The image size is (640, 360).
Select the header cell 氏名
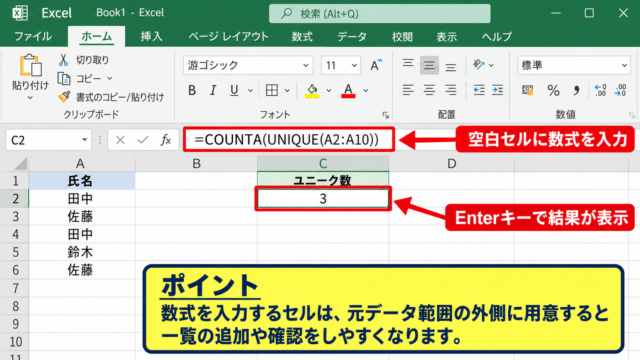coord(82,180)
